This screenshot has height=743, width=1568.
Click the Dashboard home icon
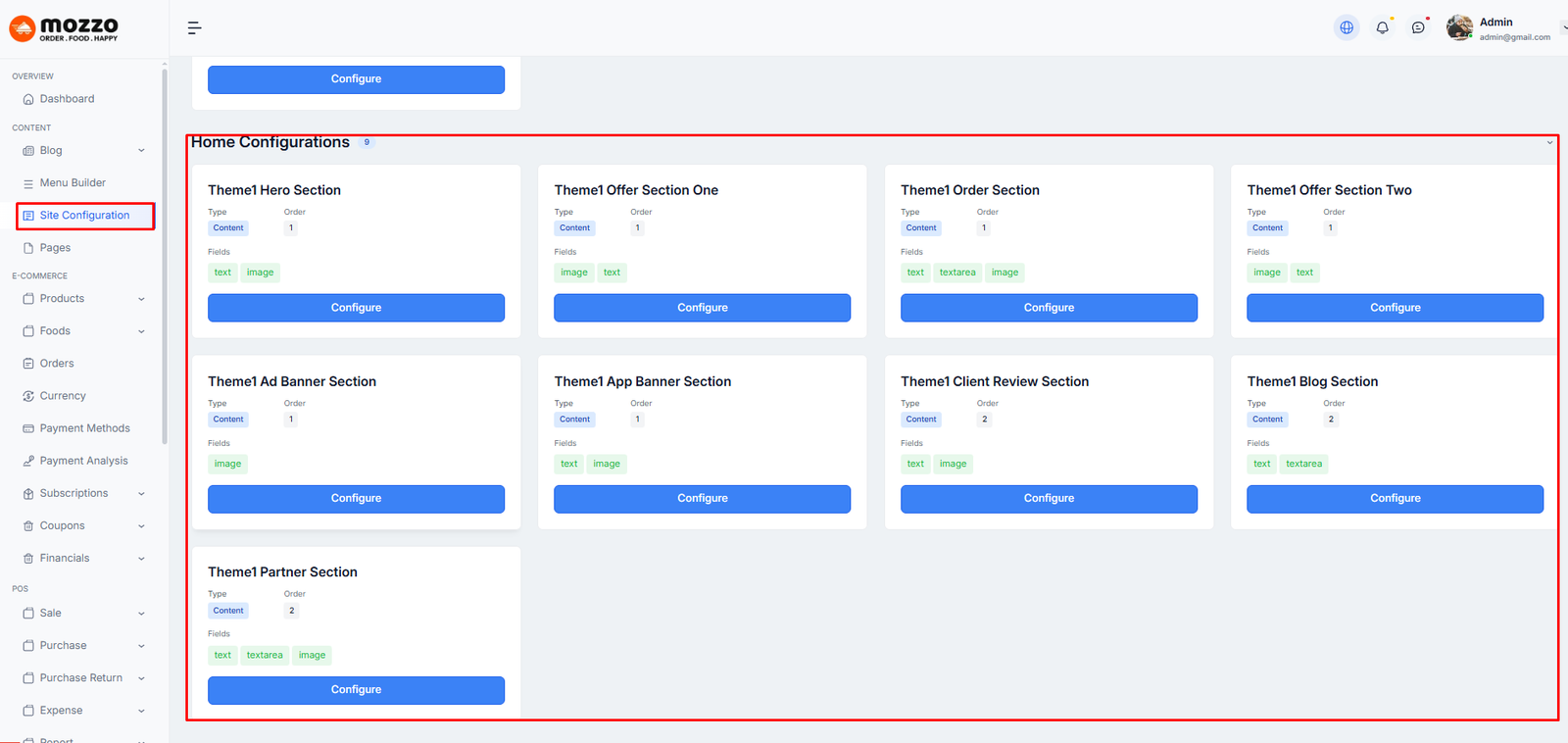[x=28, y=99]
